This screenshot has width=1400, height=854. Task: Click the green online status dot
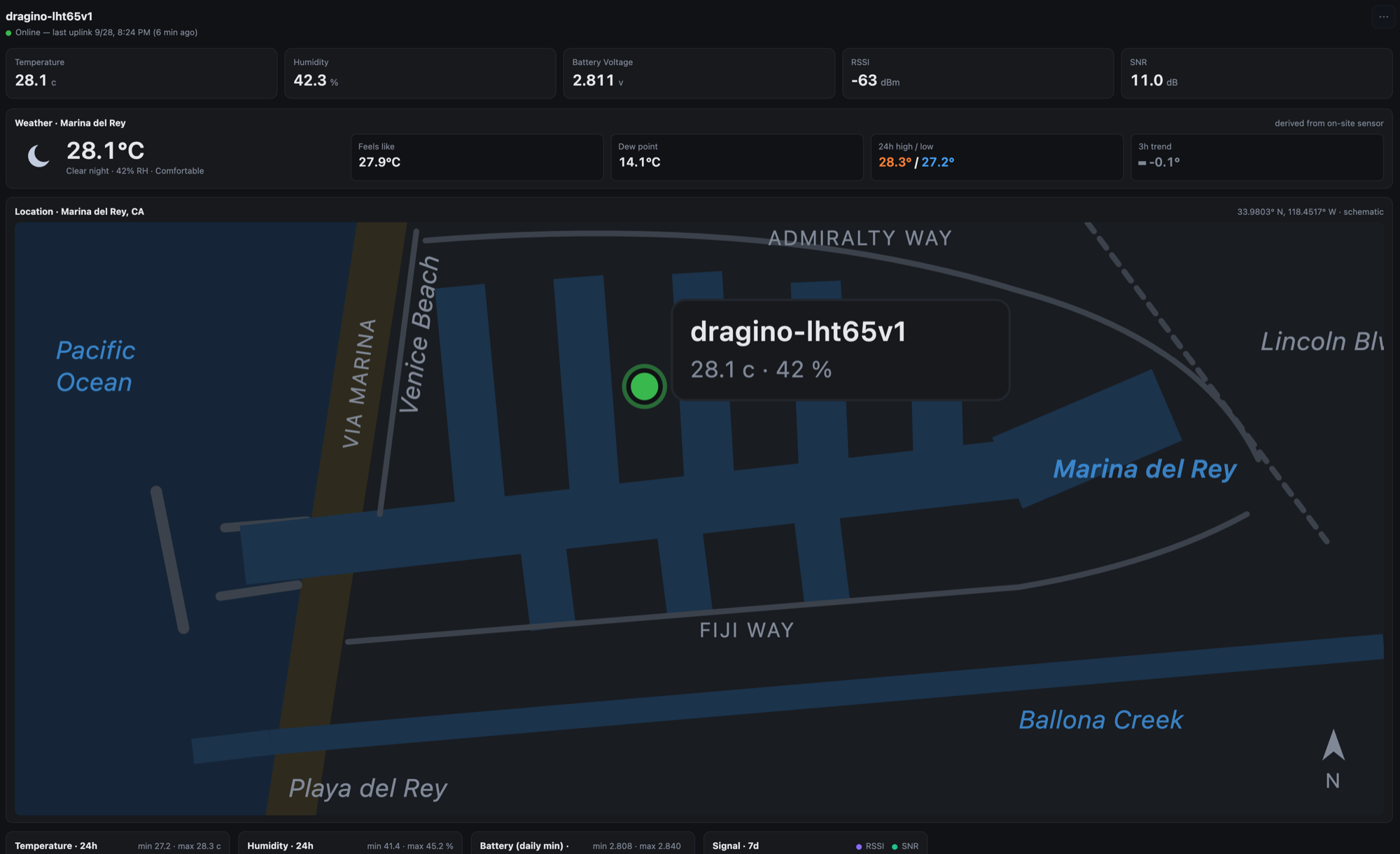point(8,33)
